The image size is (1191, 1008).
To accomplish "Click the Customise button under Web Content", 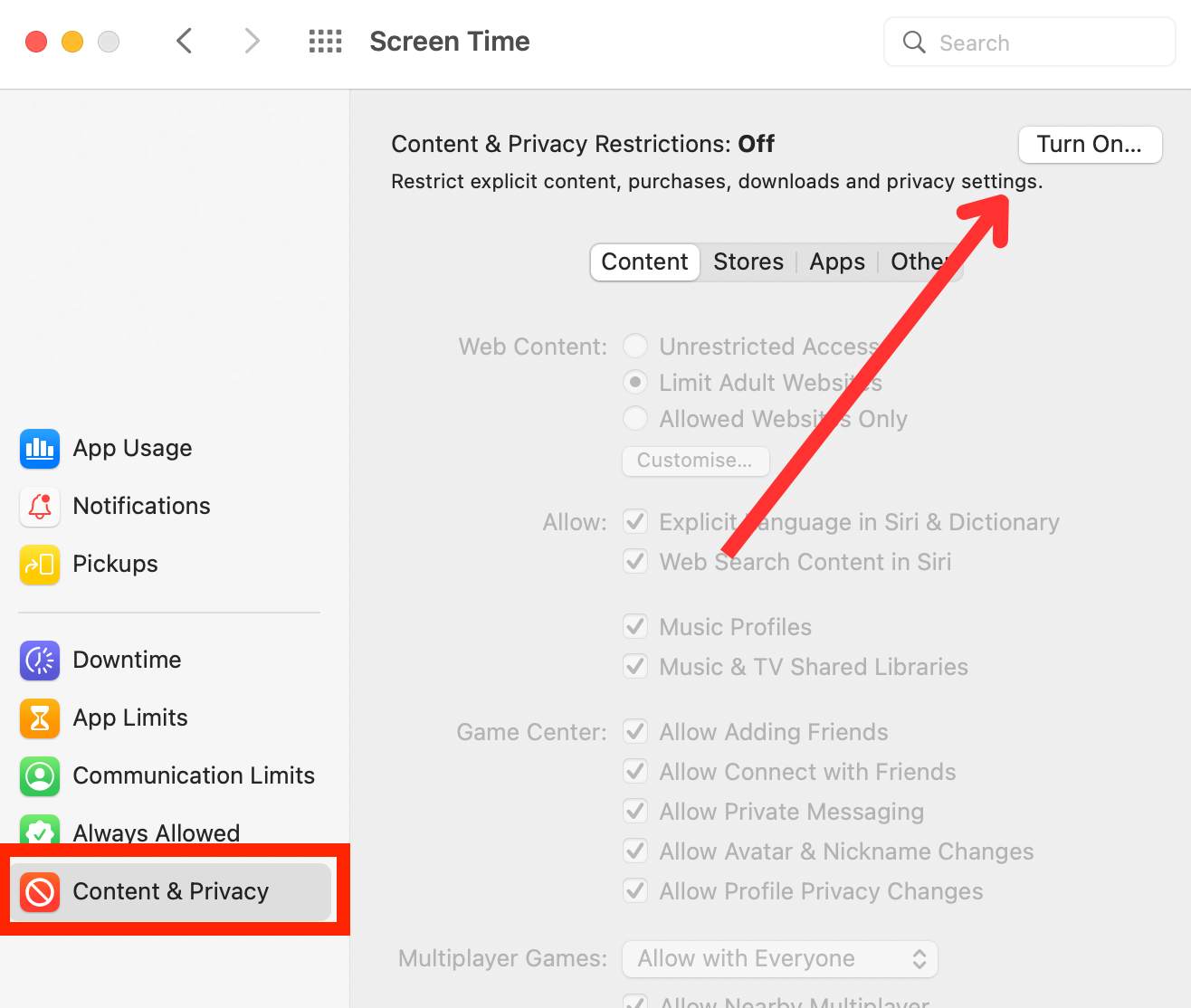I will tap(695, 461).
